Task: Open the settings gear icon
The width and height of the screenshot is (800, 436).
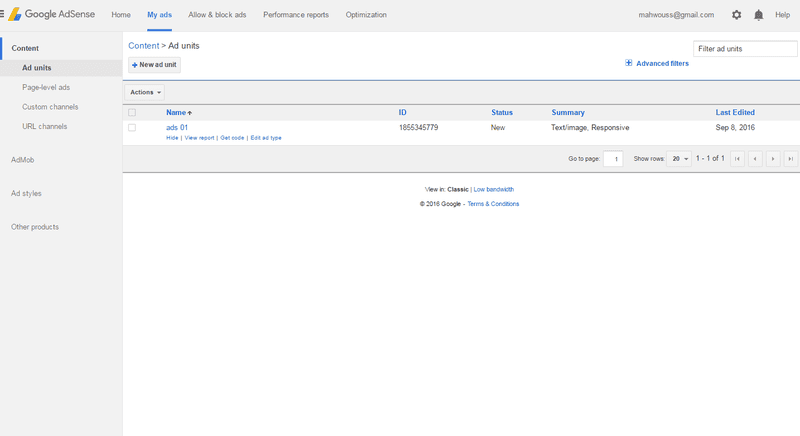Action: coord(737,15)
